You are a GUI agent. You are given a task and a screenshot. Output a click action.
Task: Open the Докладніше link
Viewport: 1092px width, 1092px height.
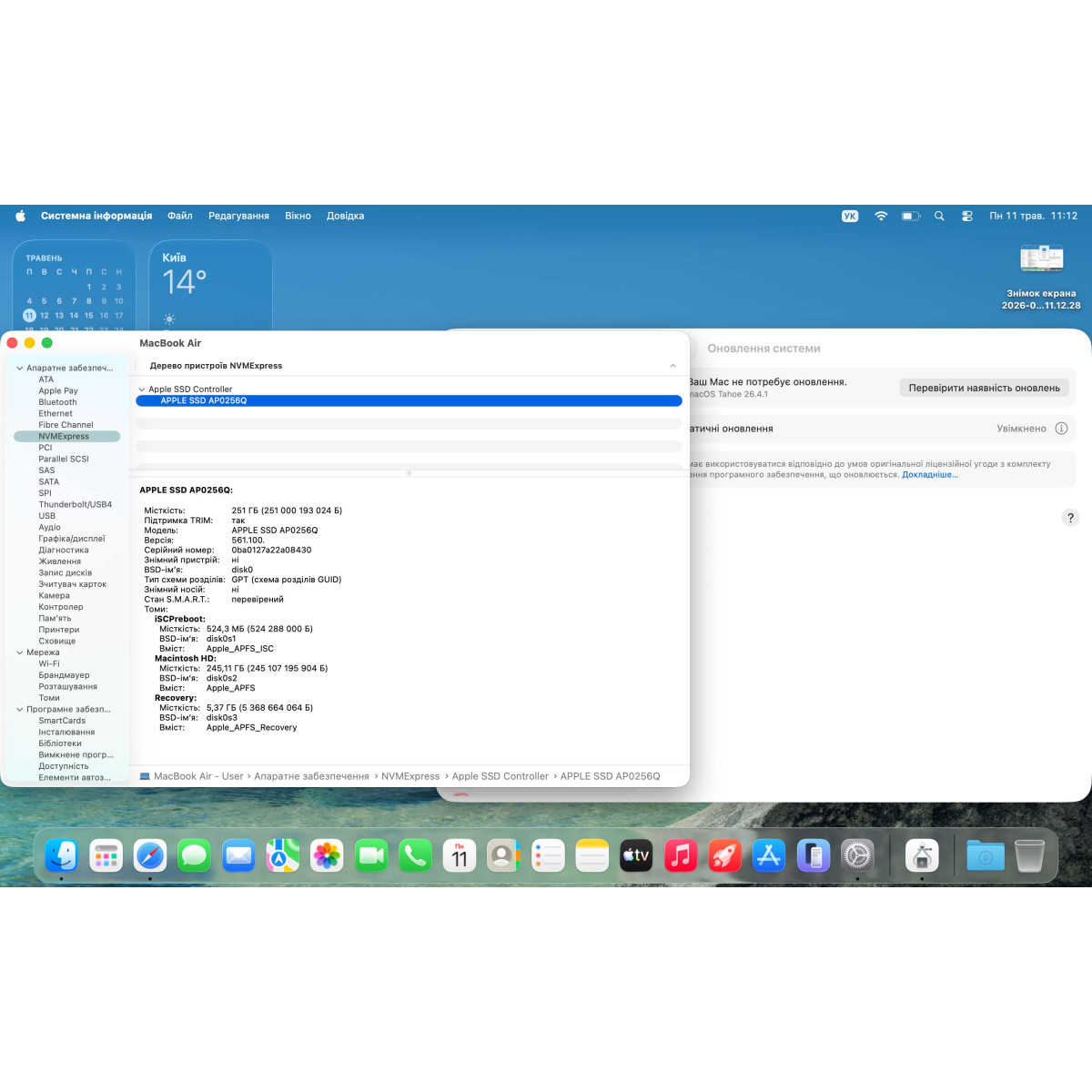tap(930, 475)
